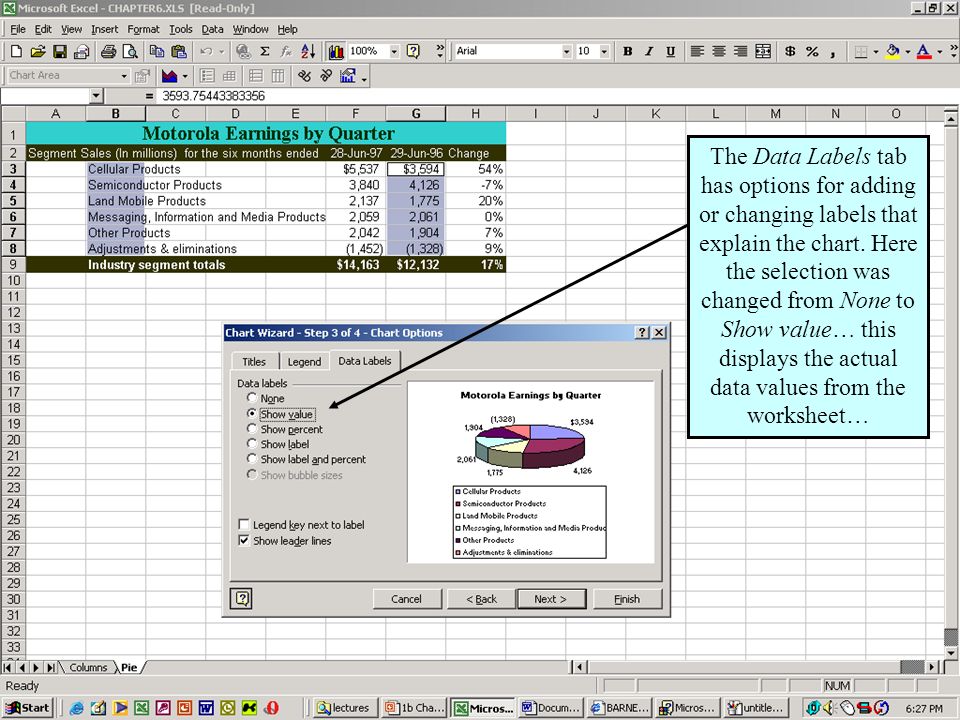Select the Show label radio button

[252, 444]
